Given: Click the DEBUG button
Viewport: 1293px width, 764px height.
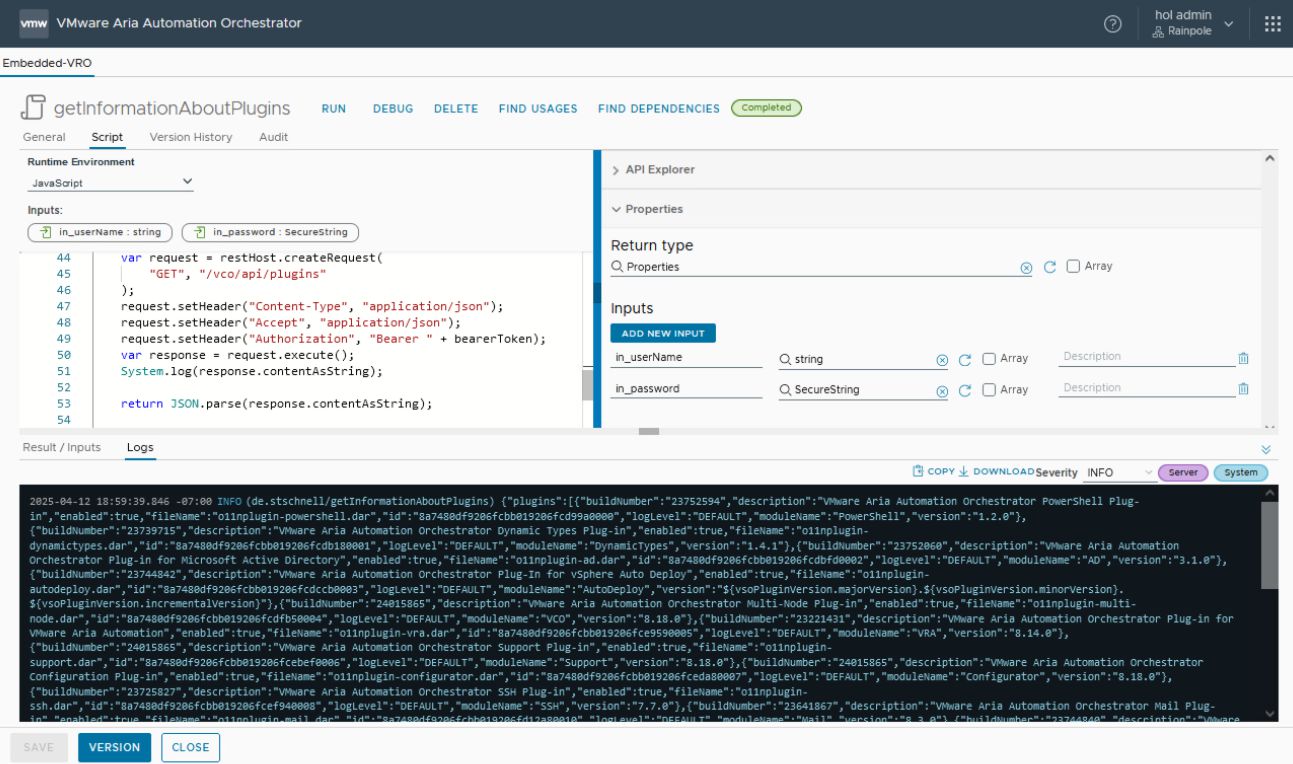Looking at the screenshot, I should point(393,108).
